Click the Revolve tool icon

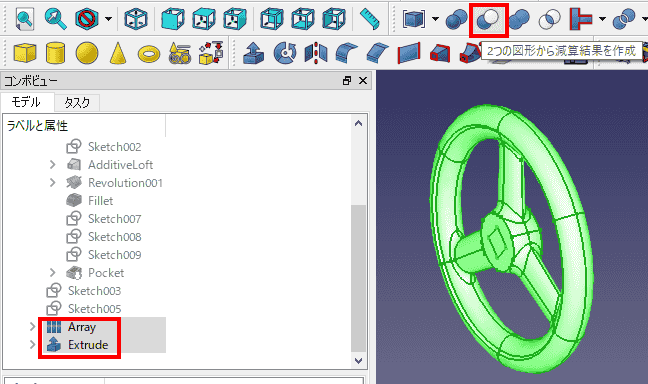285,53
